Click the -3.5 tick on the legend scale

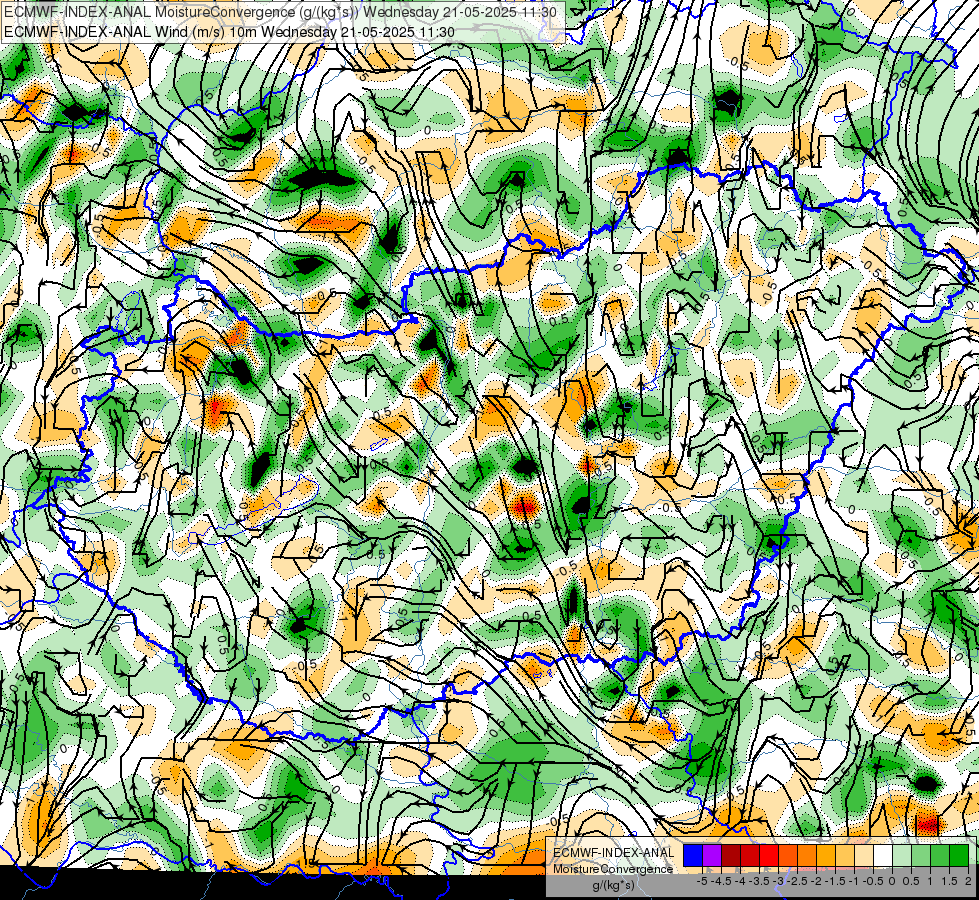click(x=759, y=881)
